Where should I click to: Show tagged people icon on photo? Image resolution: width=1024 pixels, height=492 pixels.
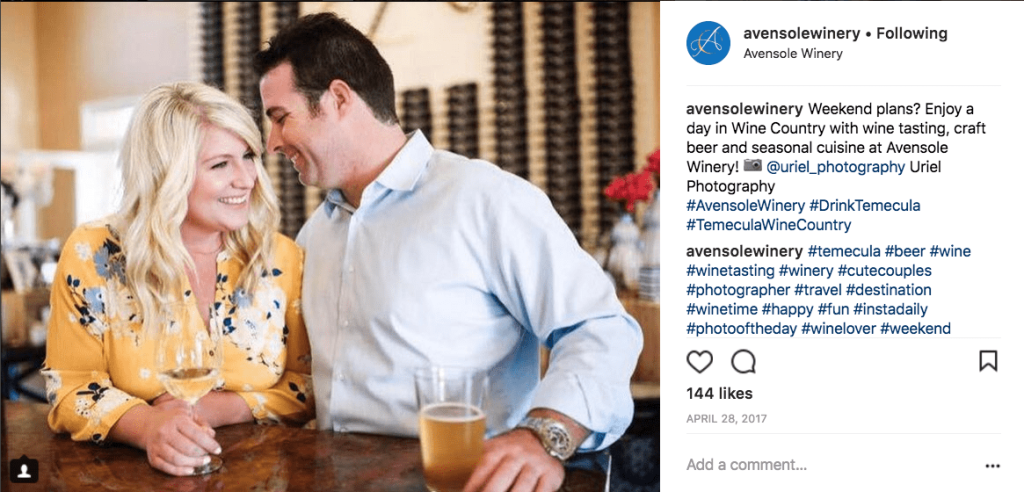tap(24, 468)
